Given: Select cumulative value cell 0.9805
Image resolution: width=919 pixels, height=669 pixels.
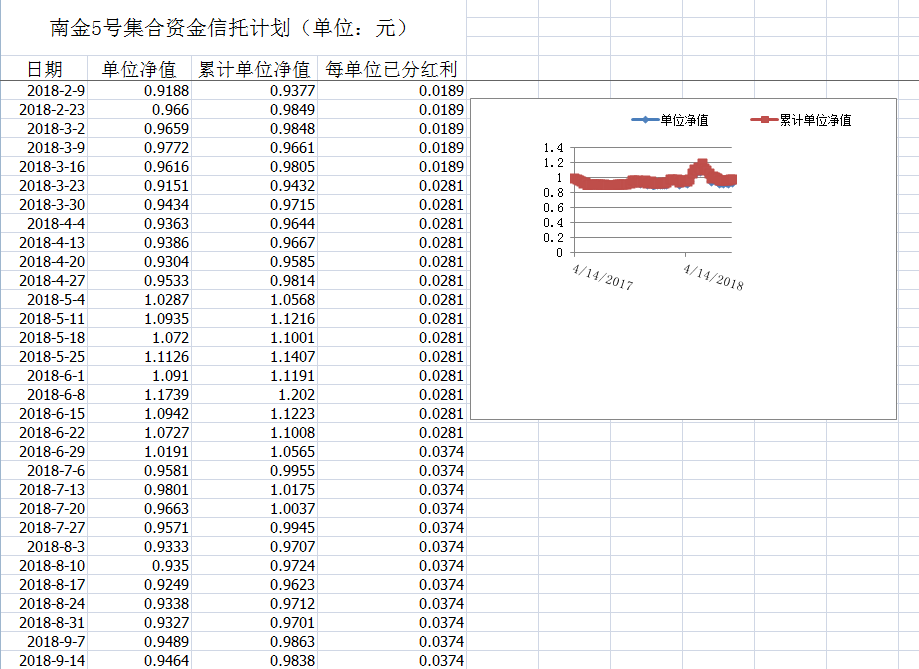Looking at the screenshot, I should (x=254, y=167).
